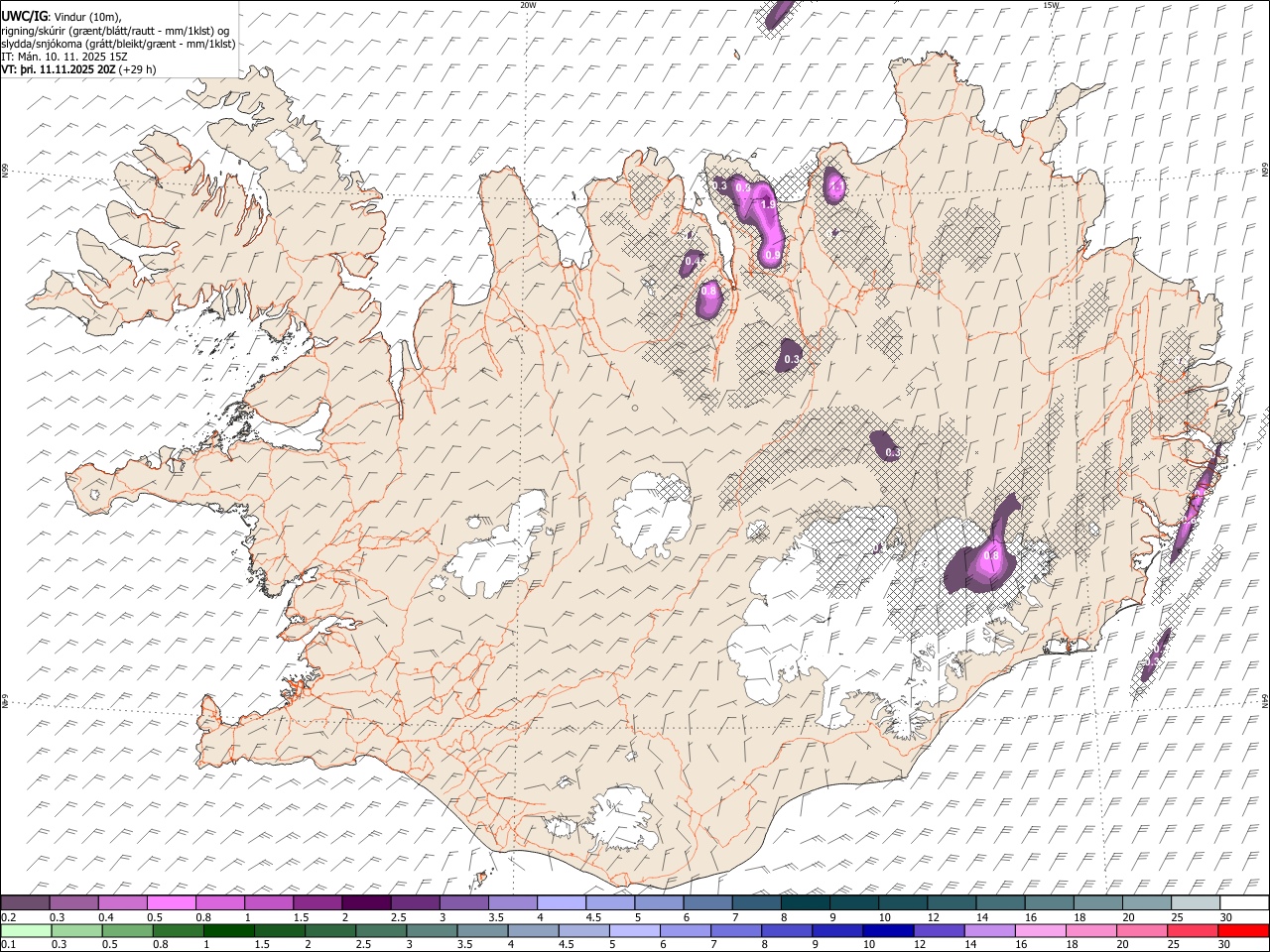The height and width of the screenshot is (952, 1270).
Task: Pick the light pink rain-scale swatch starting at 16
Action: [x=1039, y=930]
